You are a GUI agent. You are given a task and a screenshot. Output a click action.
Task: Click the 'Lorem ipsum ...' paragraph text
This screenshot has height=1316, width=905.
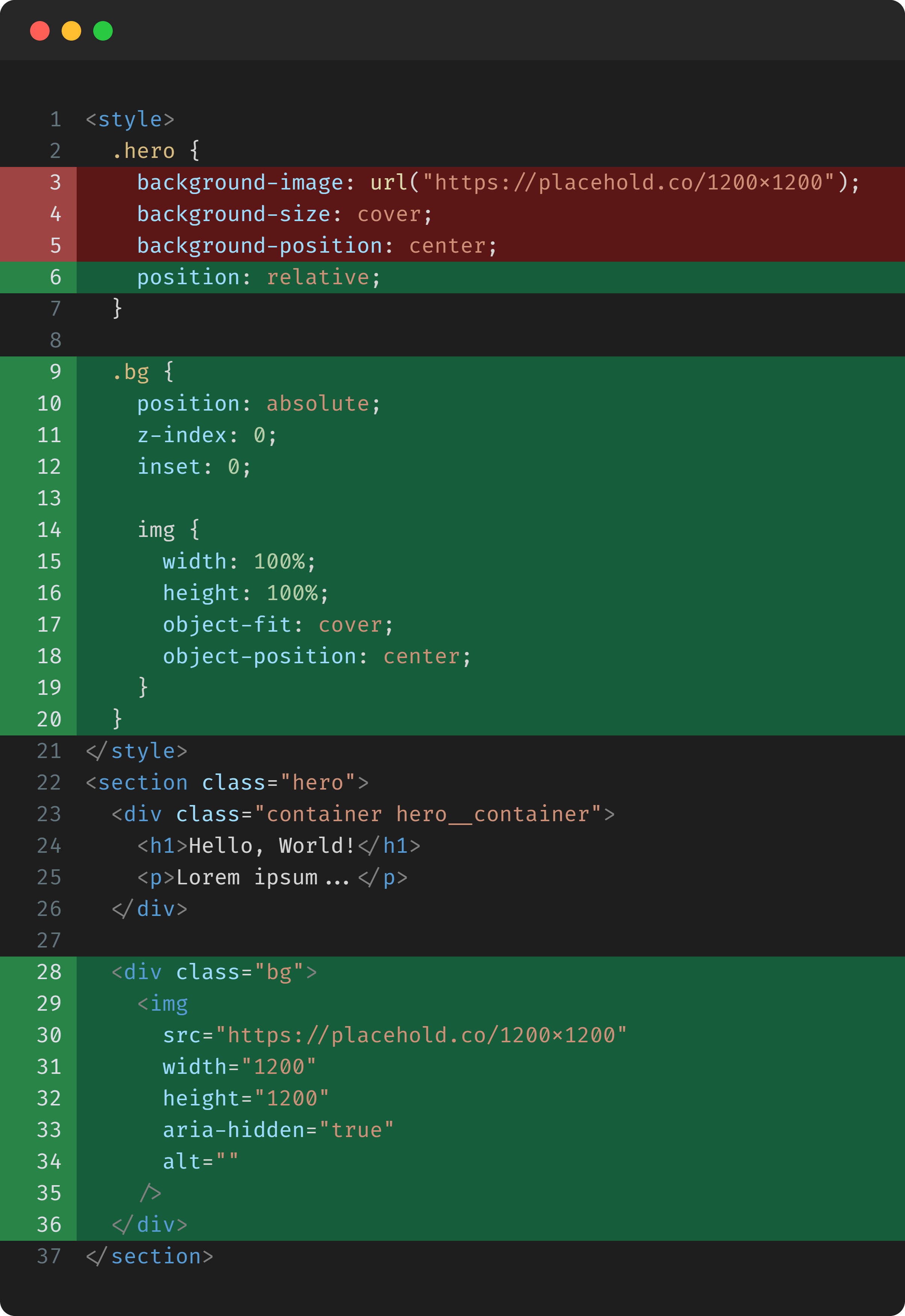(263, 878)
